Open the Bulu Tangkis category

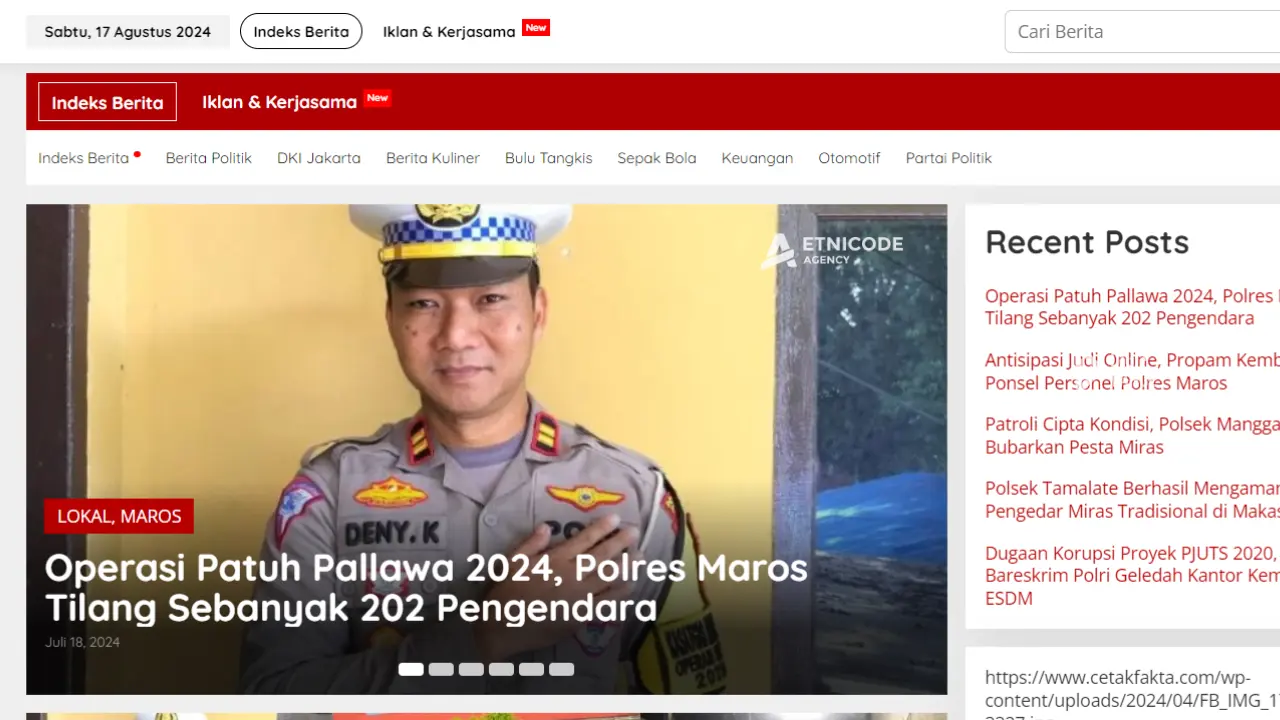pyautogui.click(x=548, y=158)
